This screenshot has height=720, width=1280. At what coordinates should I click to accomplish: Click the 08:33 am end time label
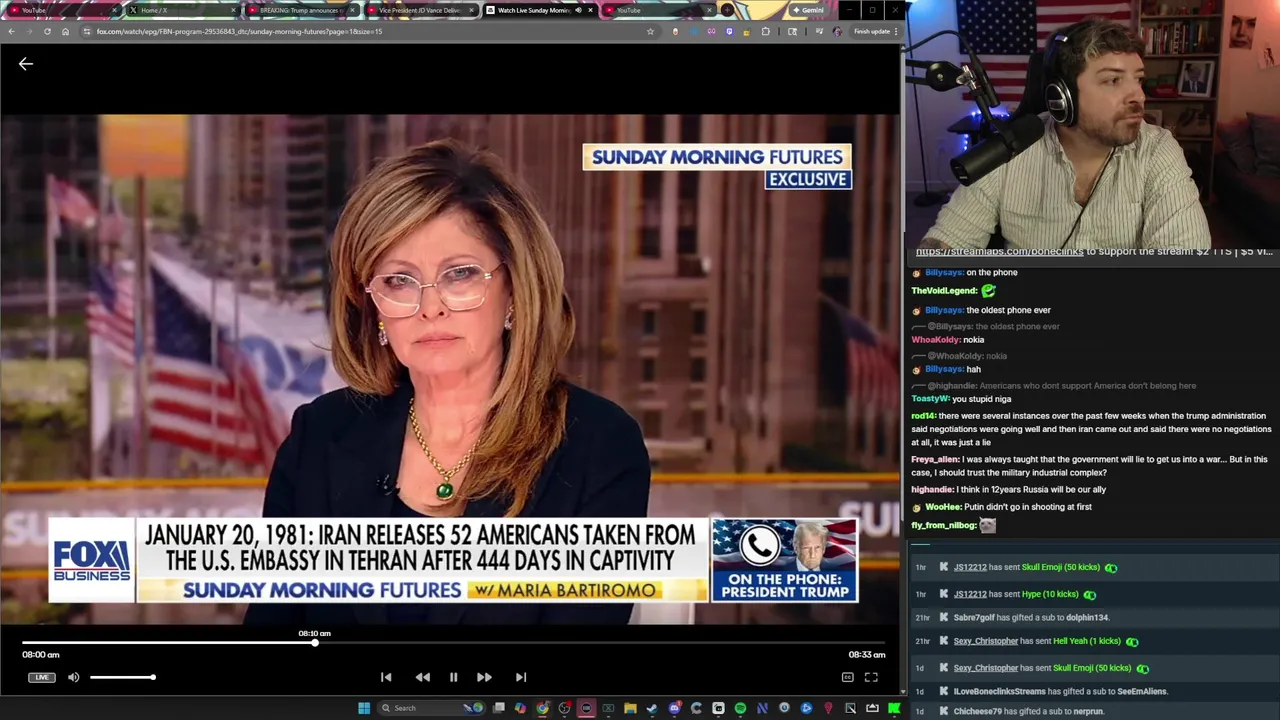pyautogui.click(x=867, y=655)
